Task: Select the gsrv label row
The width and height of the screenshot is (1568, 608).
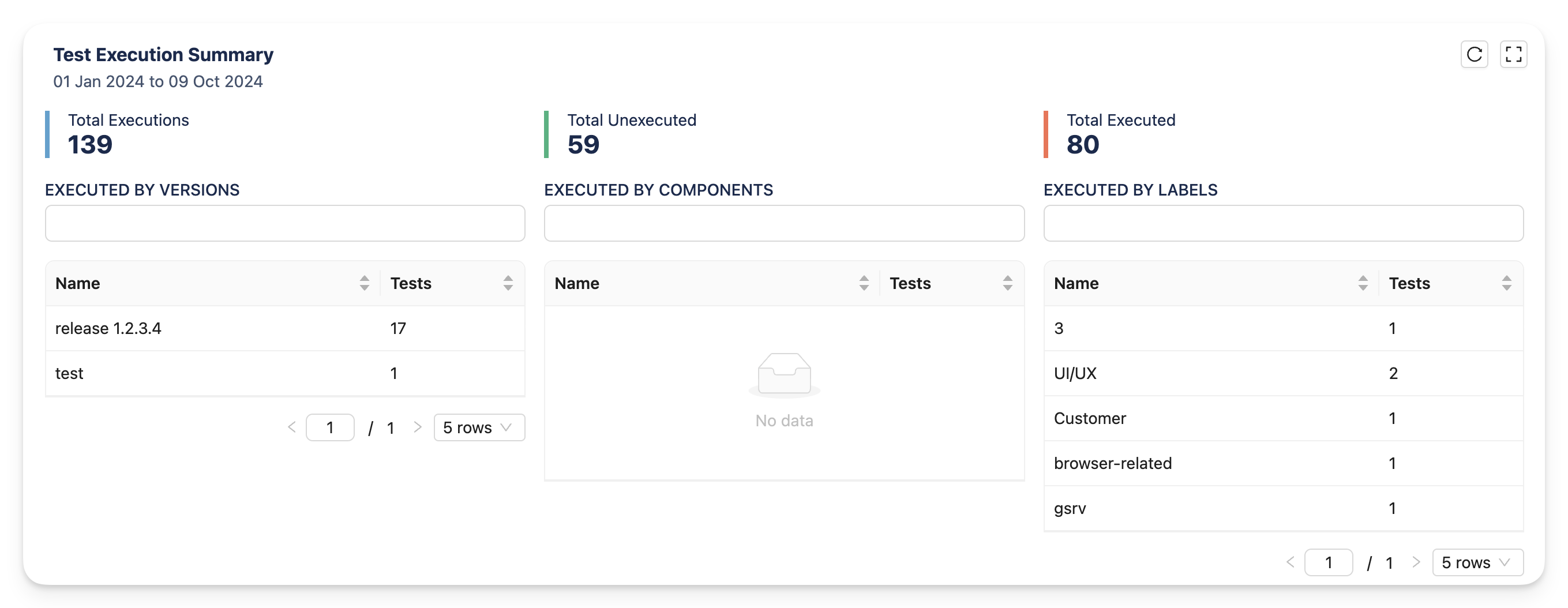Action: (1283, 509)
